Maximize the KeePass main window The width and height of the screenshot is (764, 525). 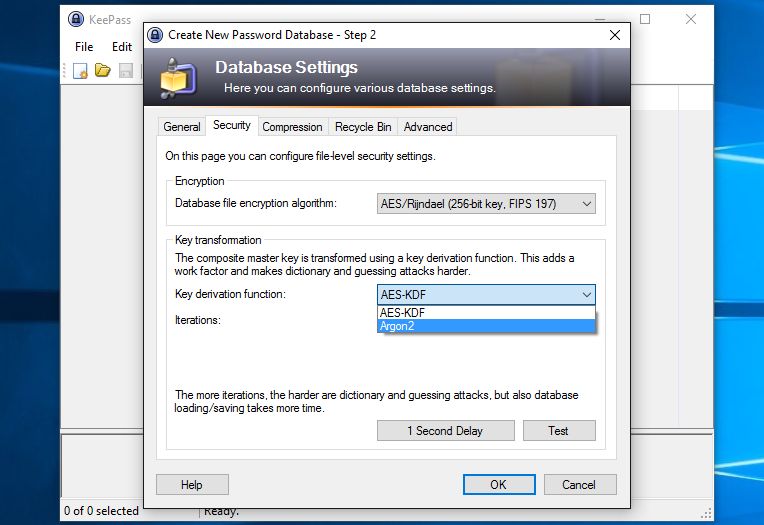(x=645, y=19)
